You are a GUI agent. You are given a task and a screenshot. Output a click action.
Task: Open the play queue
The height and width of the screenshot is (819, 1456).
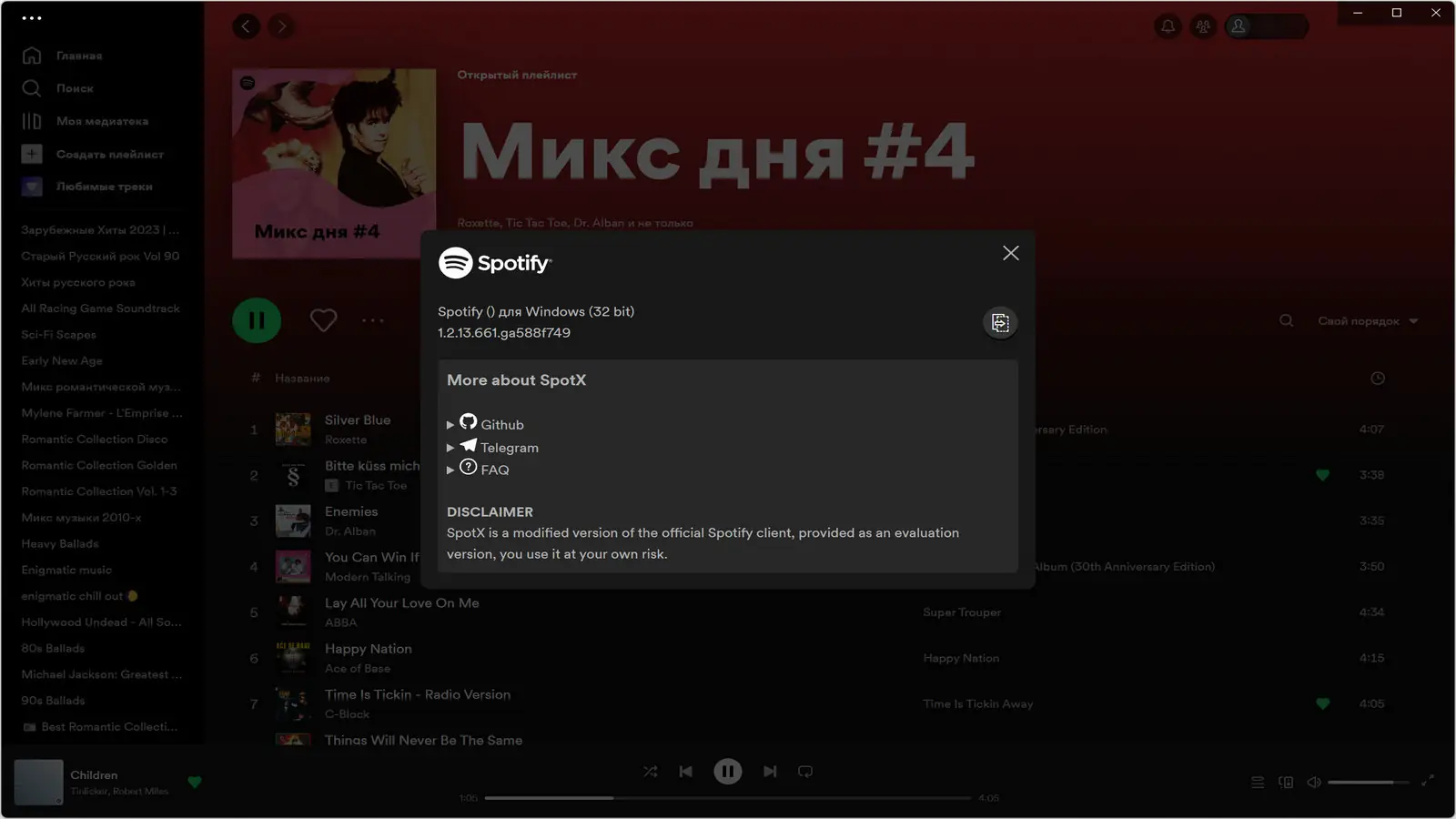pos(1257,783)
